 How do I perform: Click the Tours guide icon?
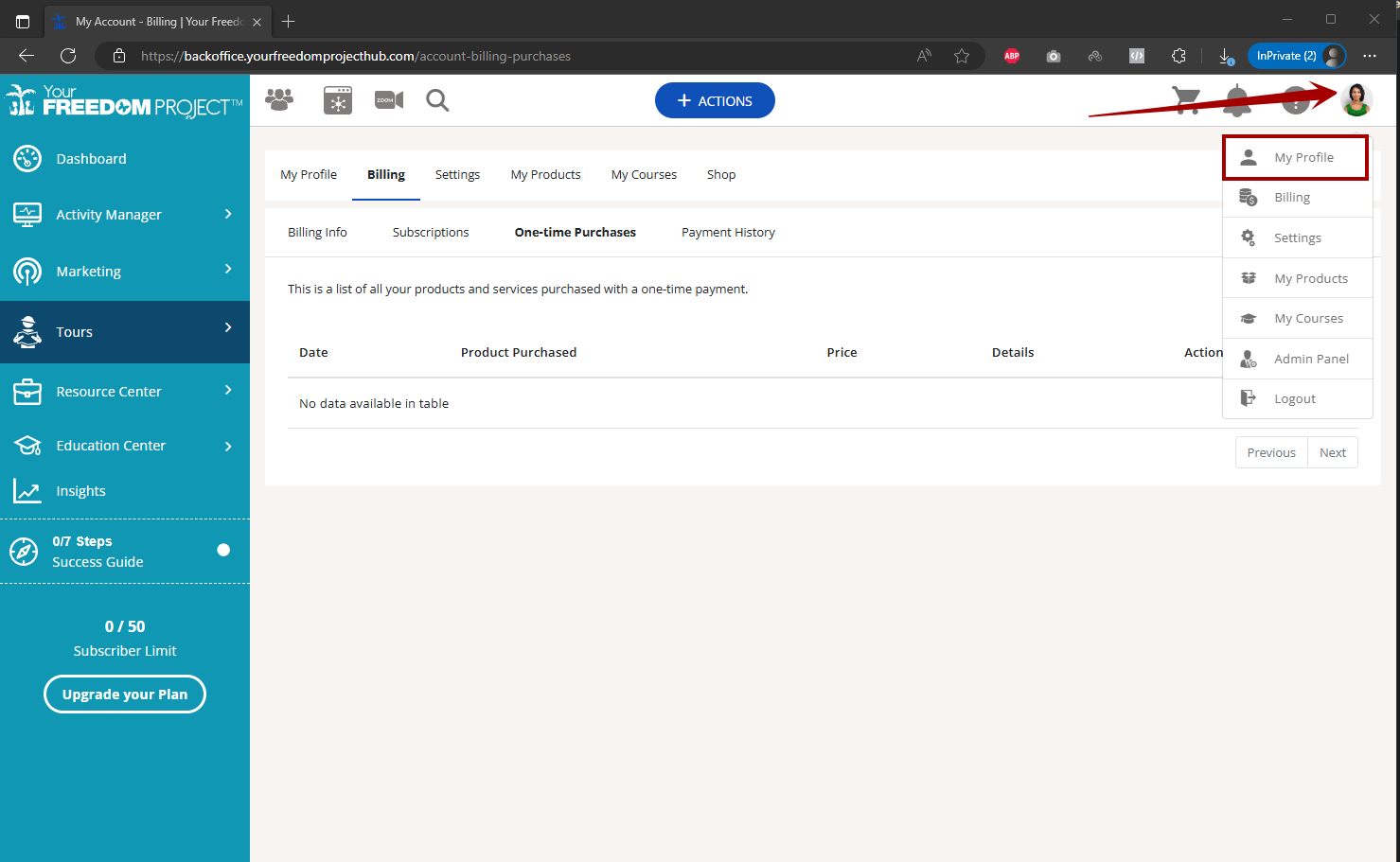pos(27,332)
